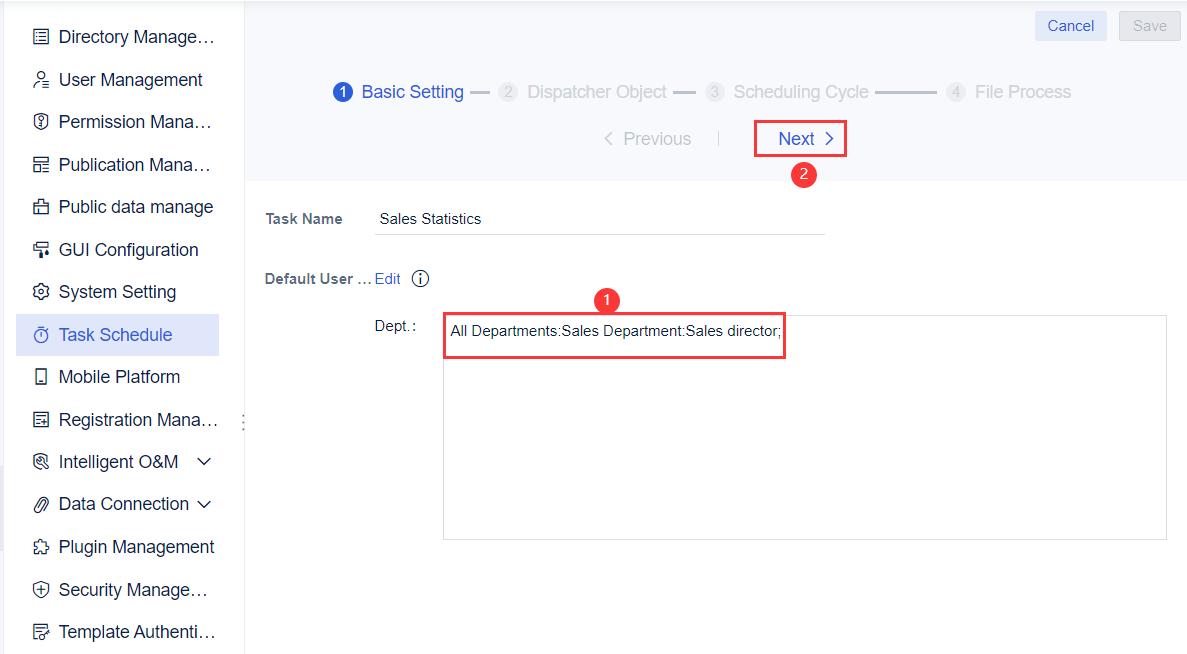
Task: Click inside the Task Name field
Action: (600, 218)
